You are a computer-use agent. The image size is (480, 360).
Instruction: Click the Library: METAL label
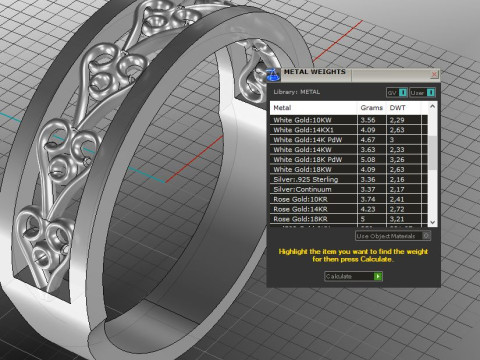pos(296,92)
